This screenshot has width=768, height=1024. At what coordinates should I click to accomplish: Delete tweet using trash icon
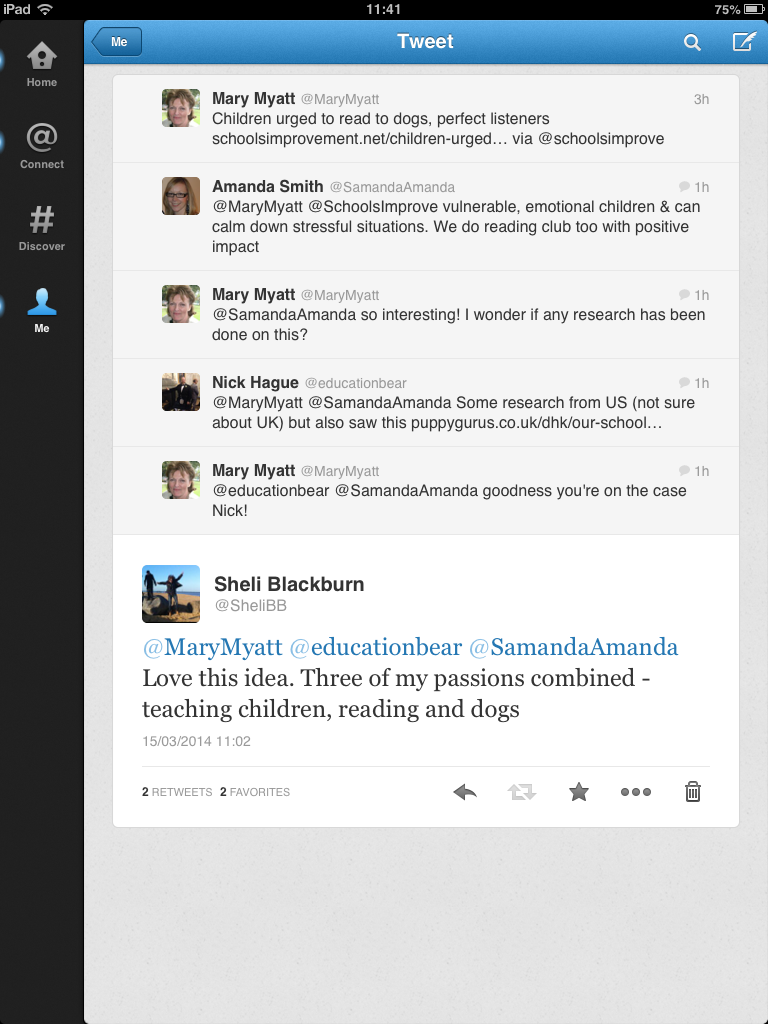click(693, 792)
